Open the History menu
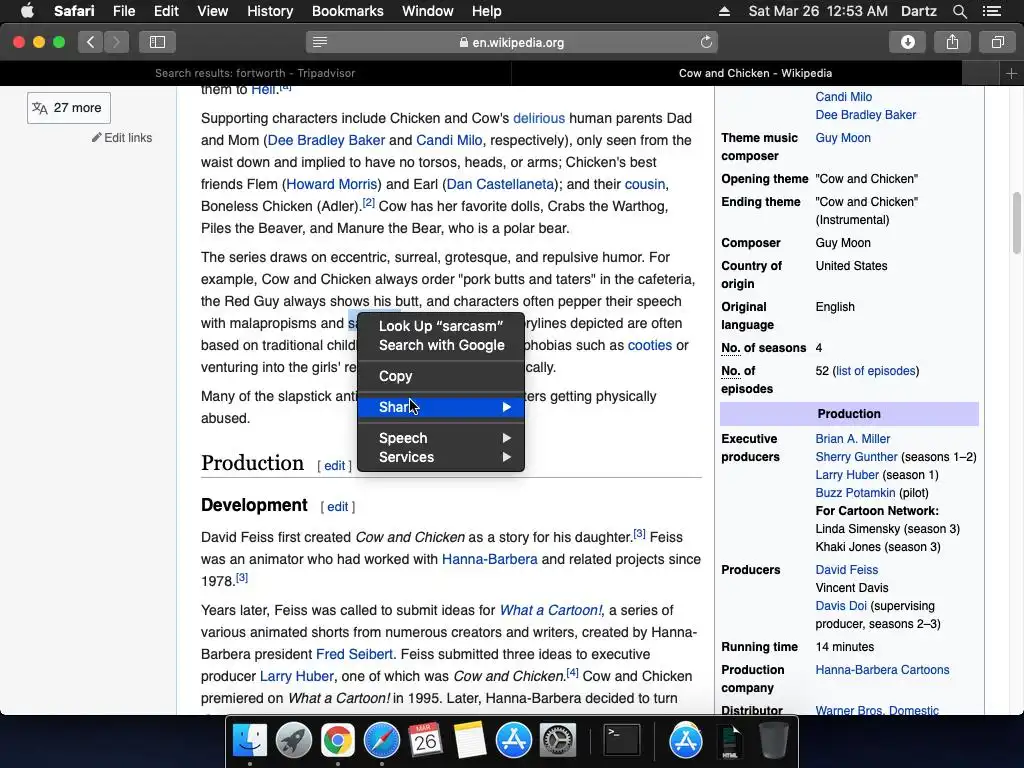 tap(270, 11)
